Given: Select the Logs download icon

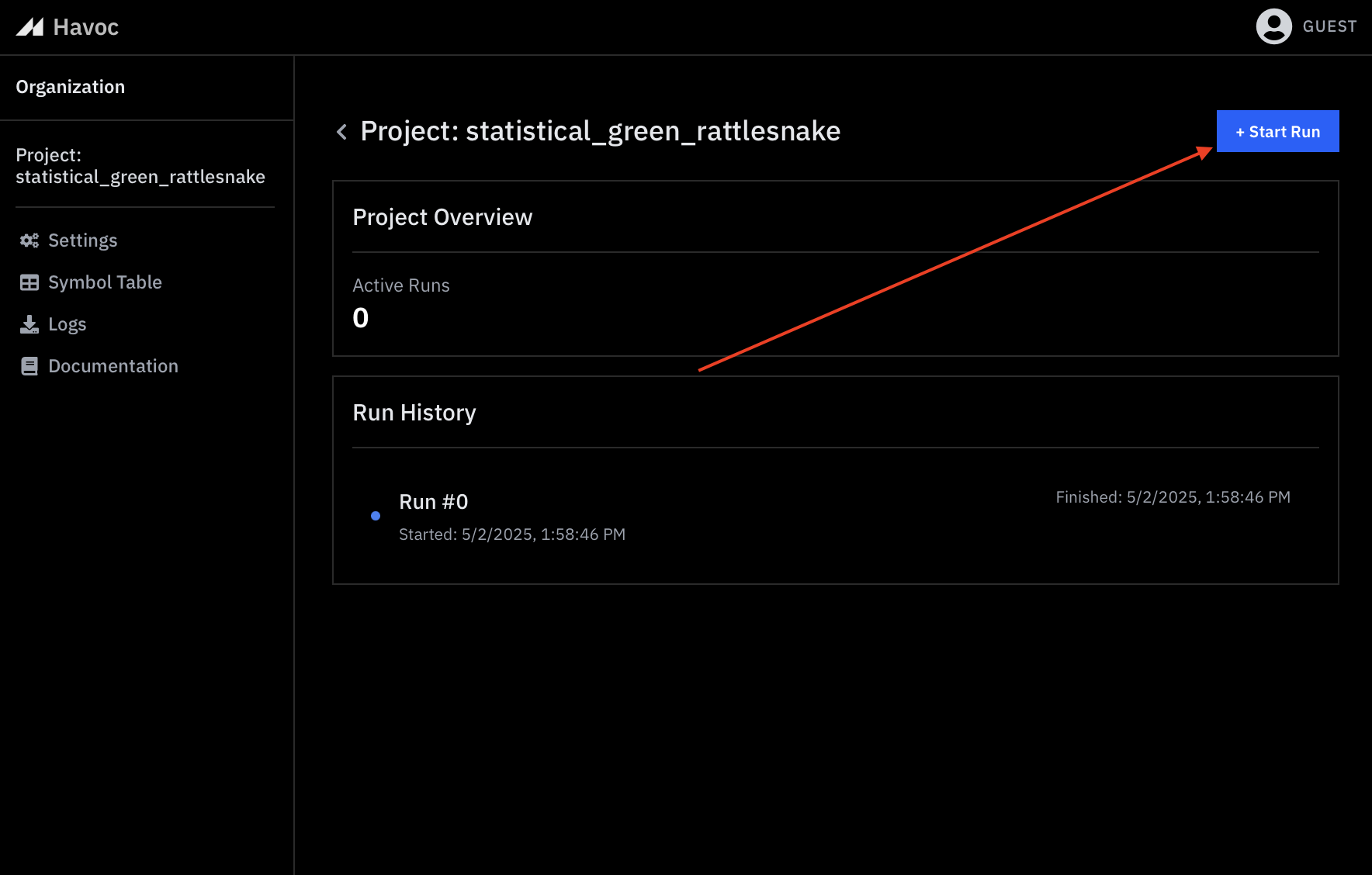Looking at the screenshot, I should tap(29, 323).
